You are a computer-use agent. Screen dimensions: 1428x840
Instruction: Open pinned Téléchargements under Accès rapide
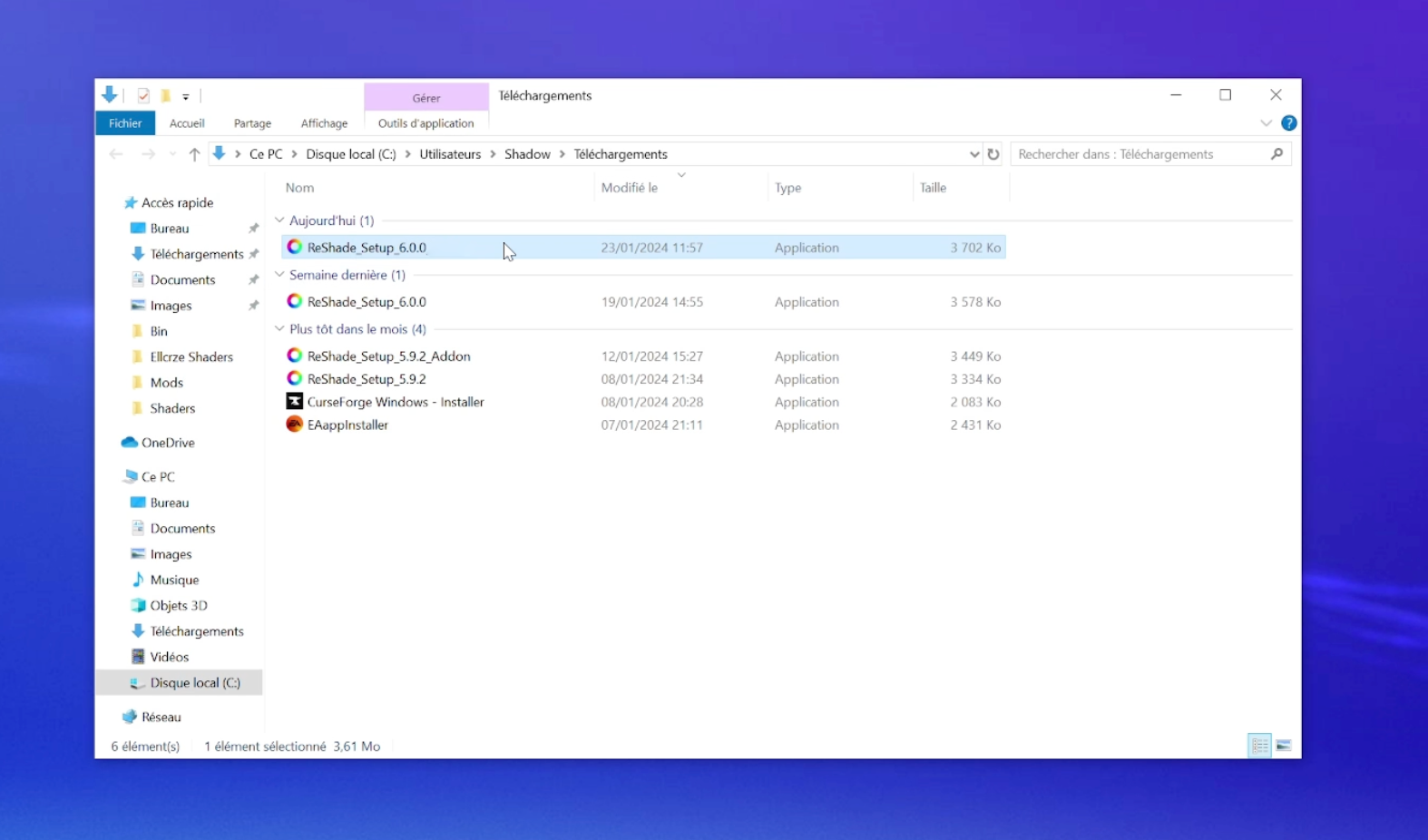(196, 254)
